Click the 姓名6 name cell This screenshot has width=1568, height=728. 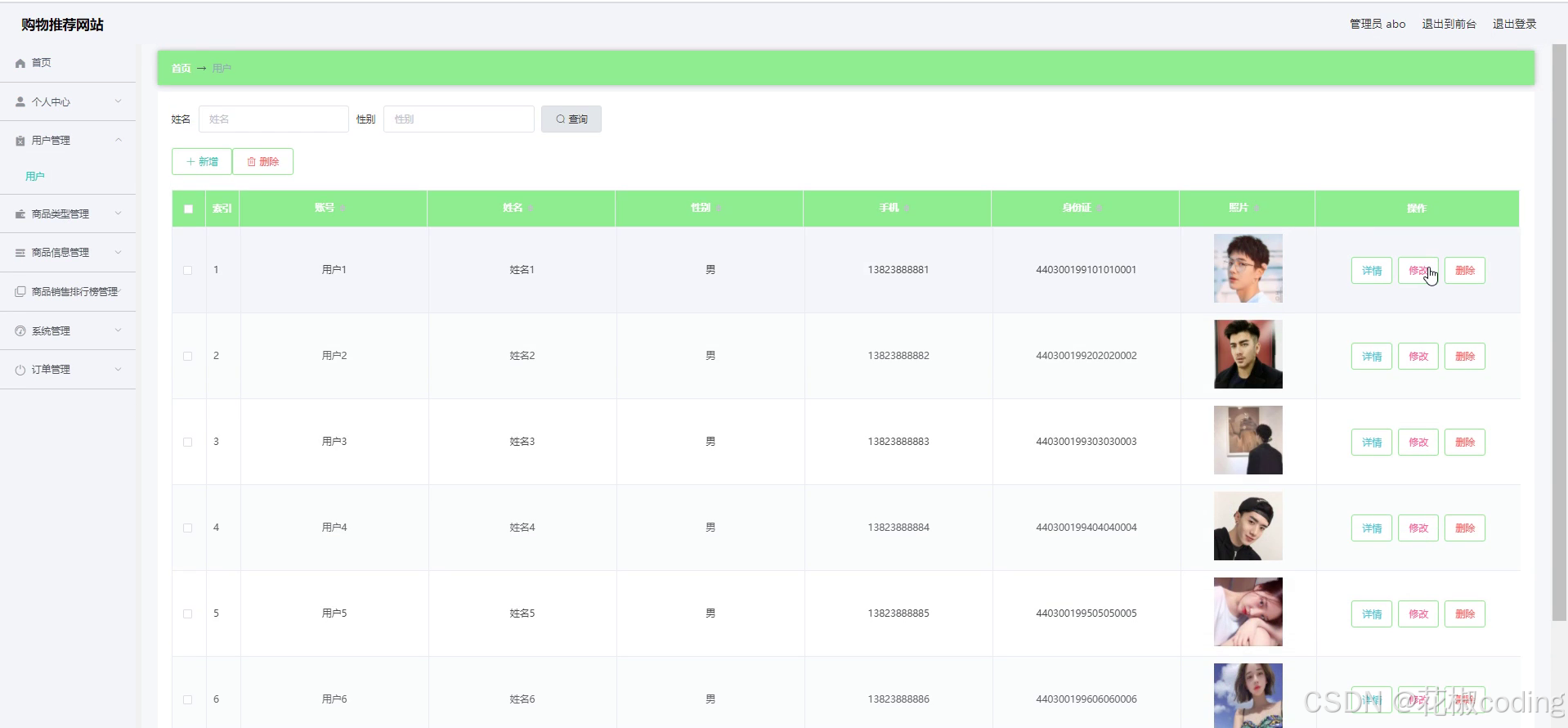[x=522, y=699]
